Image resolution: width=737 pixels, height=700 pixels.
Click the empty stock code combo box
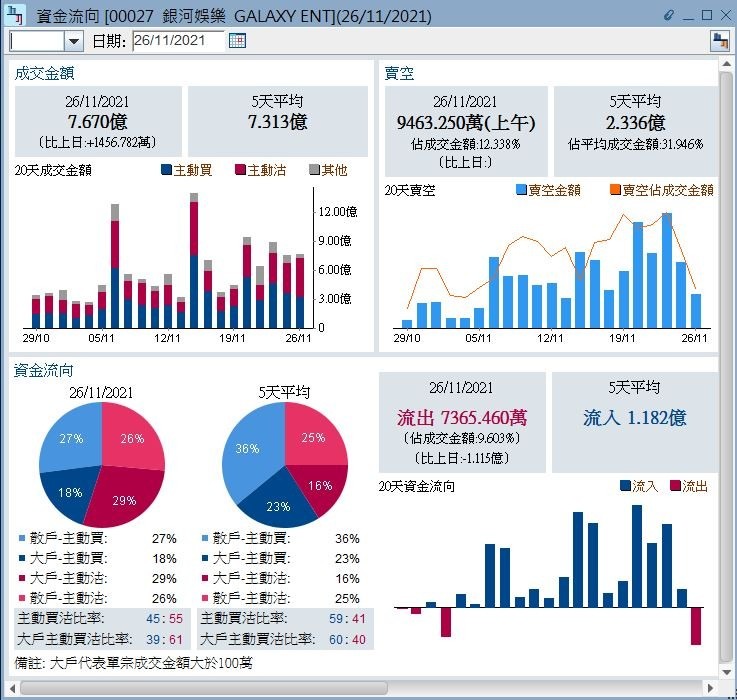(x=37, y=41)
